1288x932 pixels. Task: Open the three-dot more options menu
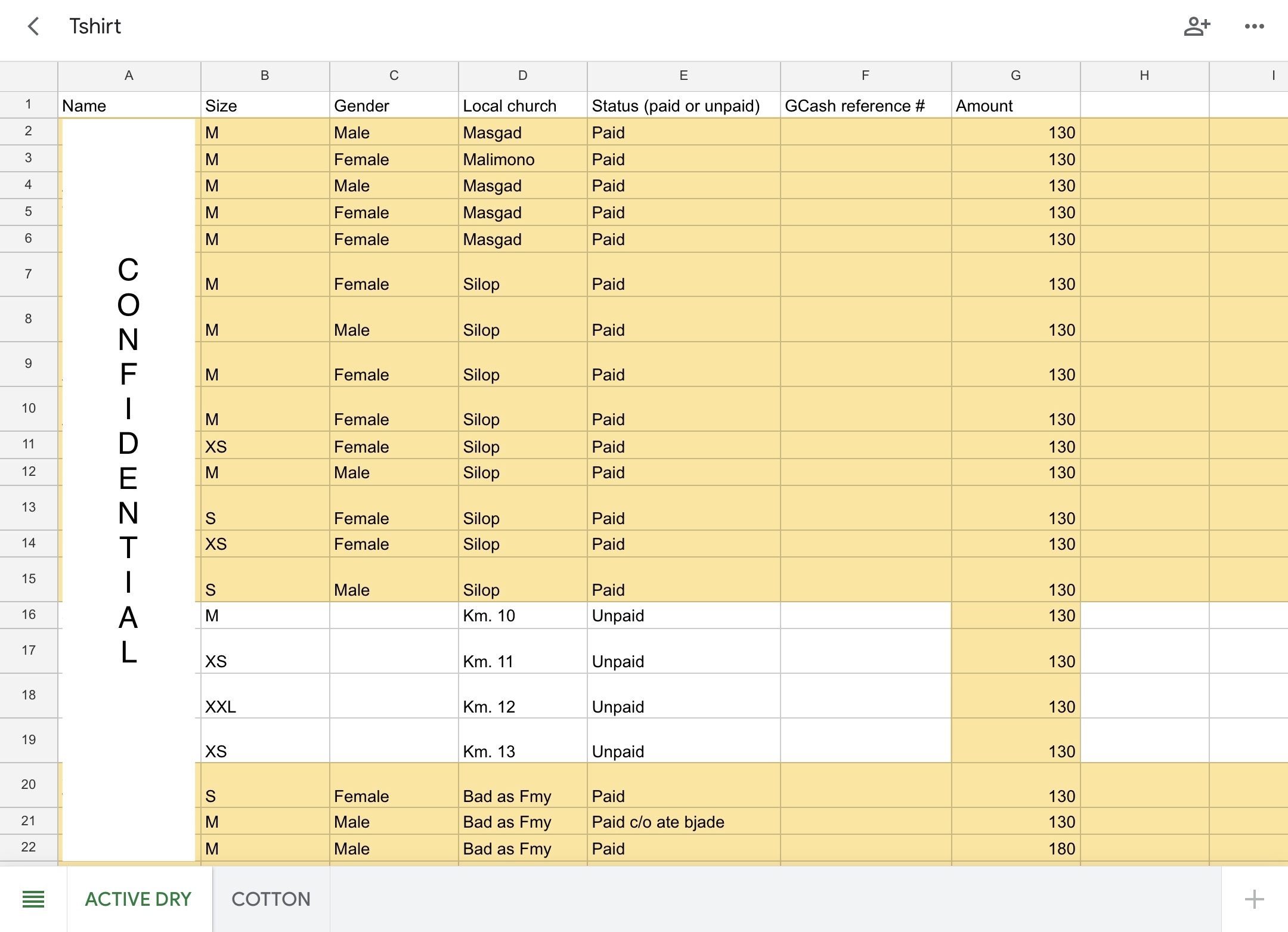(1254, 26)
